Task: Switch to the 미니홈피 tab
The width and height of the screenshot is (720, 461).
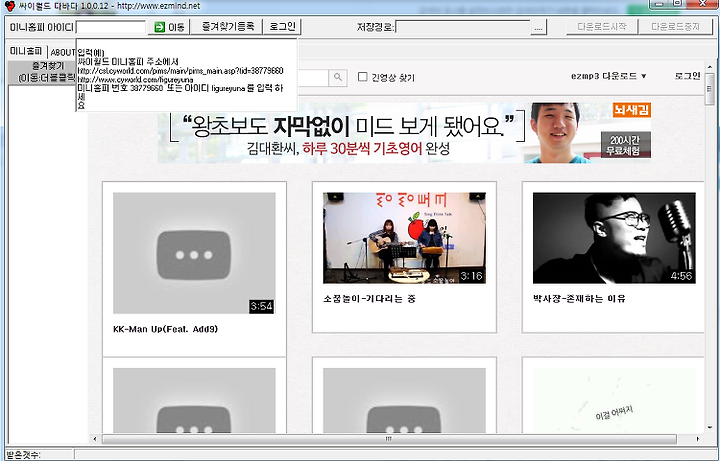Action: (26, 51)
